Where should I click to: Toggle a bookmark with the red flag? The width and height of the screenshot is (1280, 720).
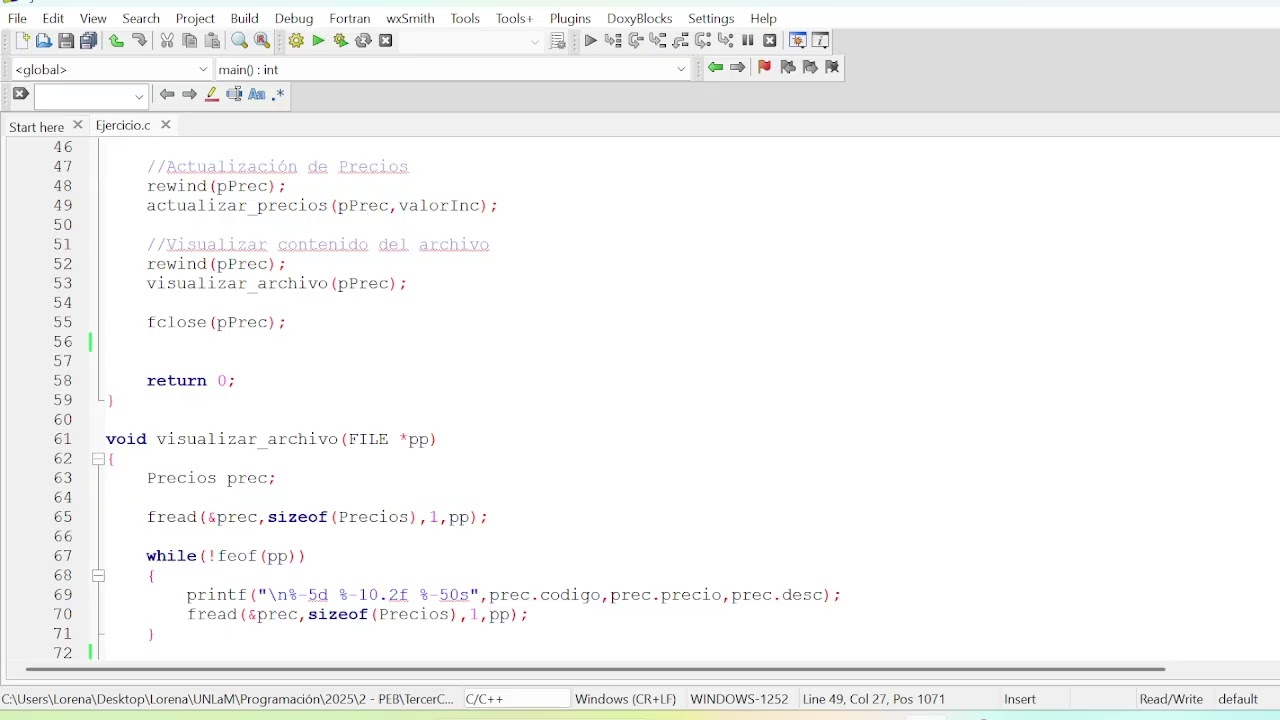point(764,67)
